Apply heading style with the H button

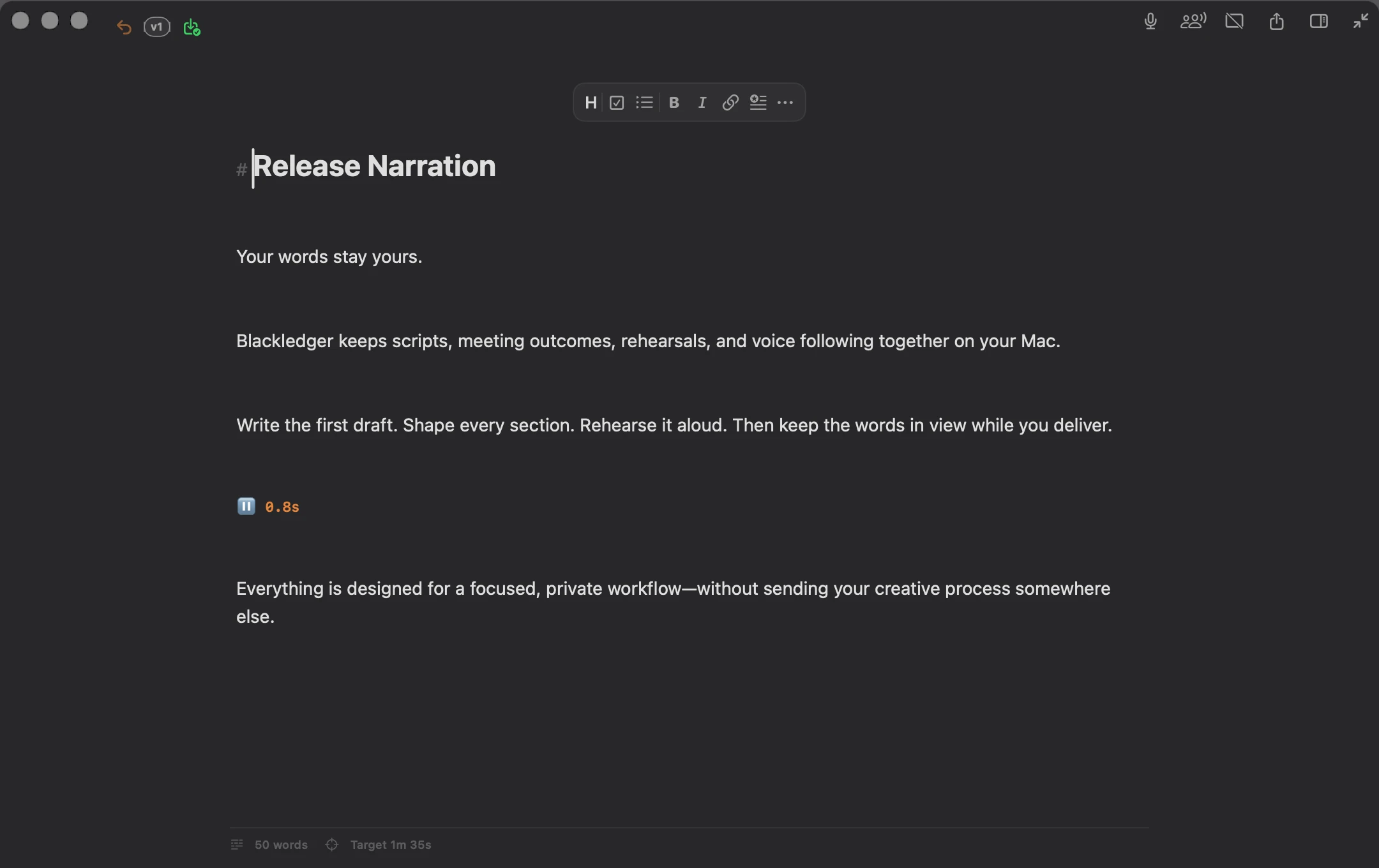tap(591, 103)
